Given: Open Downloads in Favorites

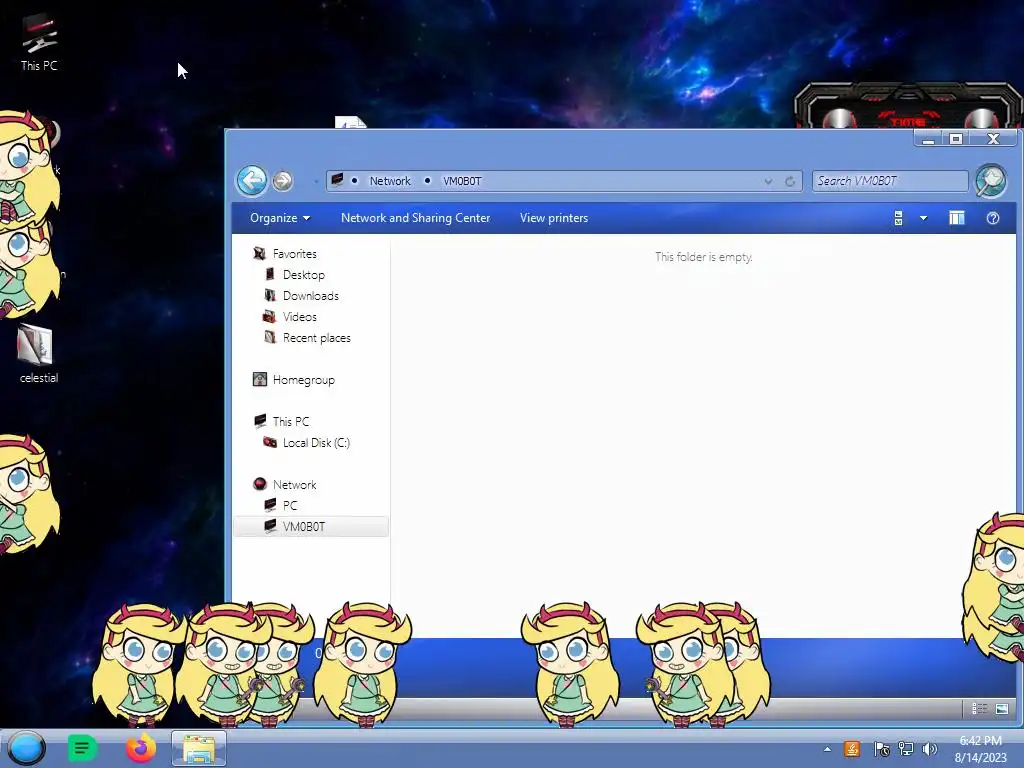Looking at the screenshot, I should pos(311,296).
